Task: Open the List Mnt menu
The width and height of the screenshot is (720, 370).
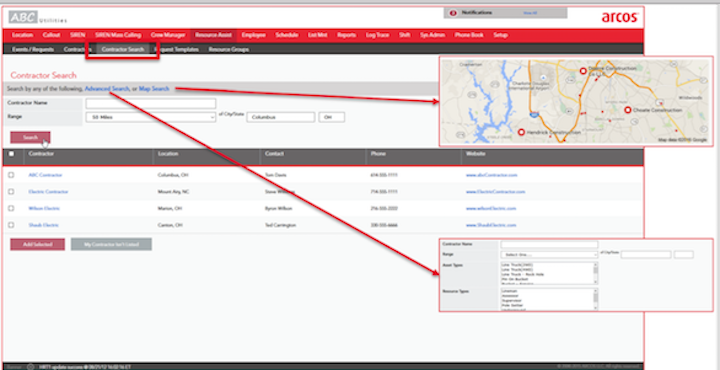Action: 318,35
